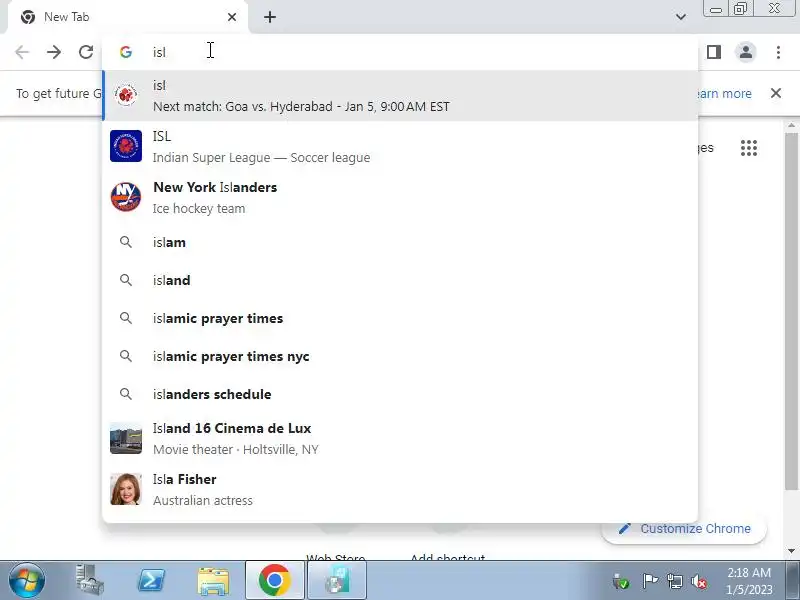Screen dimensions: 800x600
Task: Go forward using the forward arrow
Action: 54,52
